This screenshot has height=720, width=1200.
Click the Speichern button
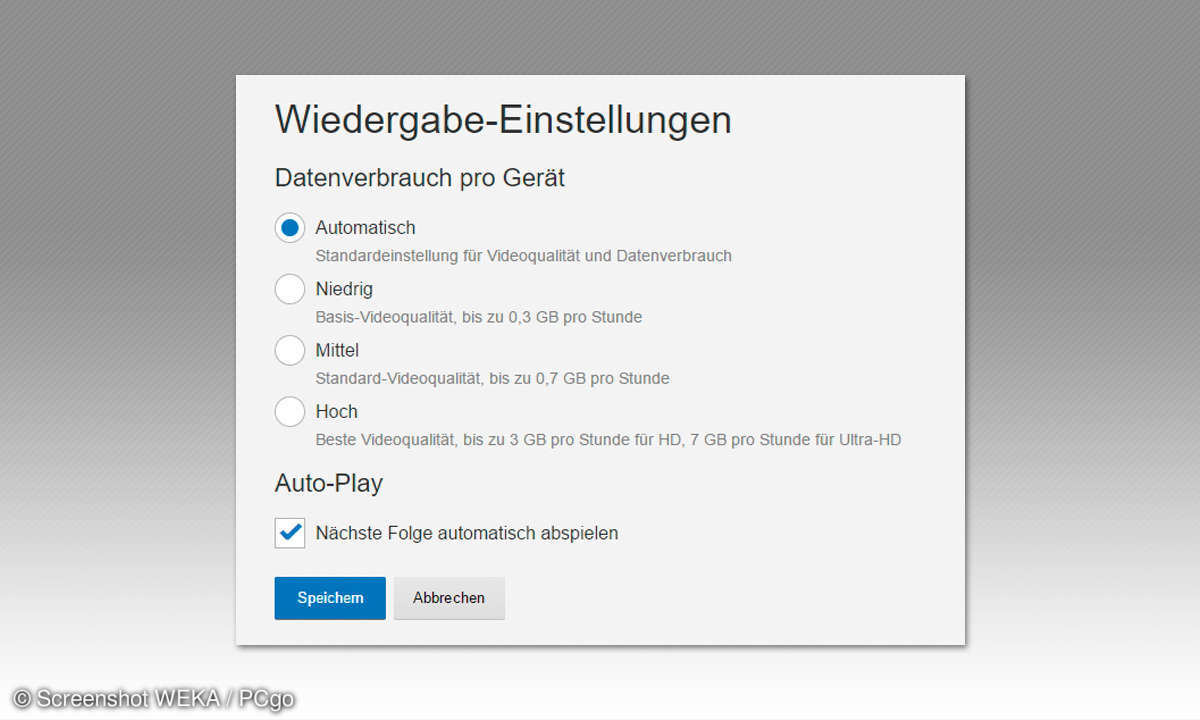point(330,598)
